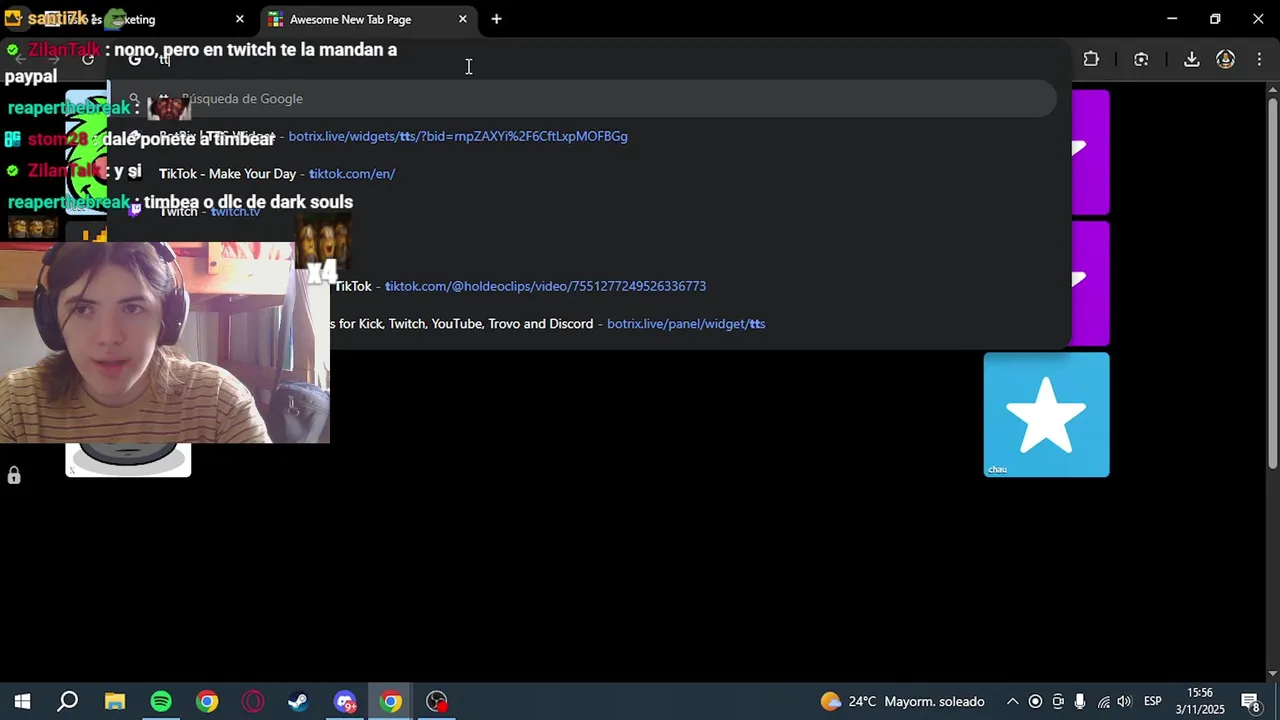Click the ESP language indicator
Image resolution: width=1280 pixels, height=720 pixels.
pos(1153,702)
